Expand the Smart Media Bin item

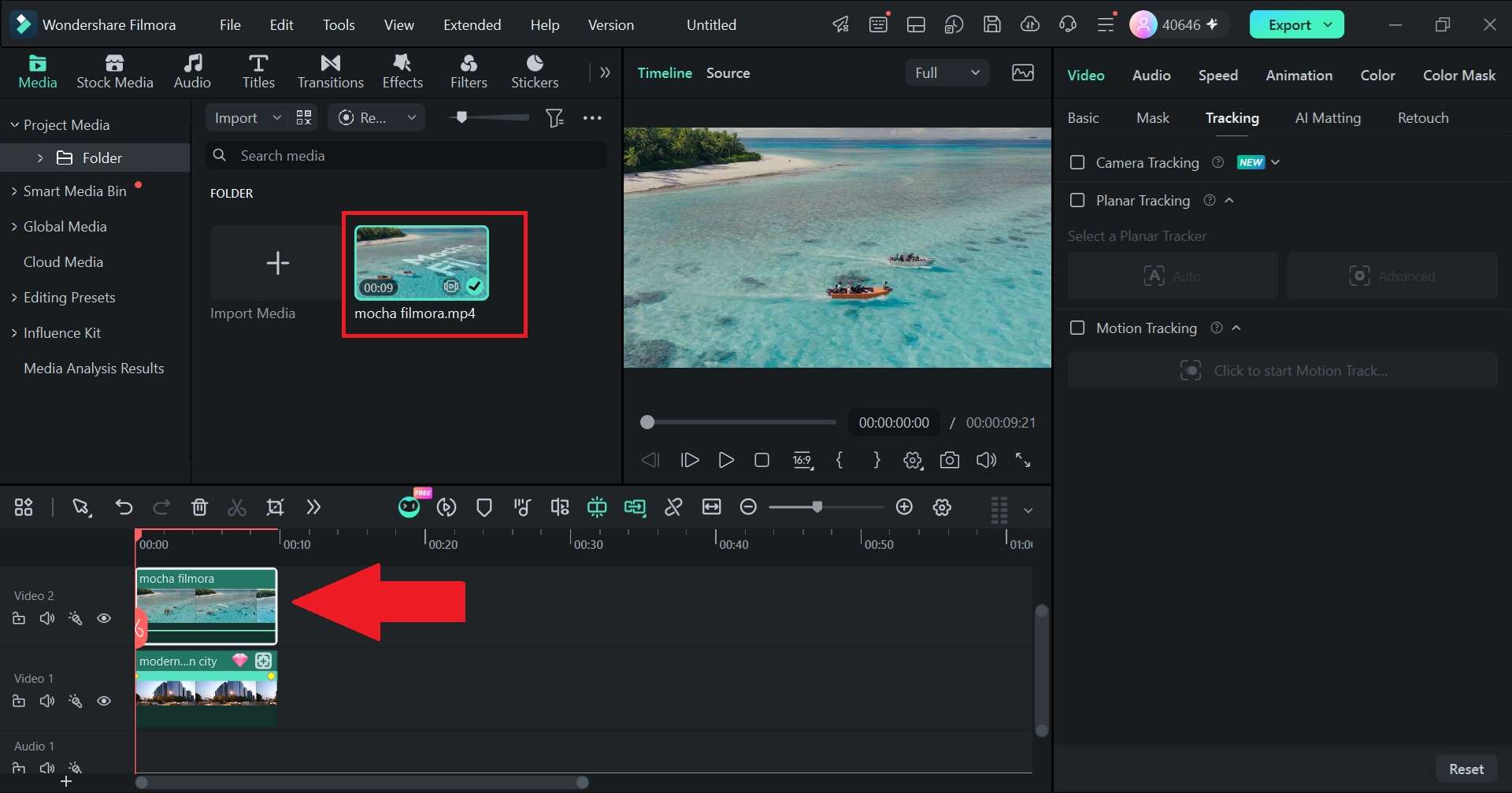[x=13, y=191]
